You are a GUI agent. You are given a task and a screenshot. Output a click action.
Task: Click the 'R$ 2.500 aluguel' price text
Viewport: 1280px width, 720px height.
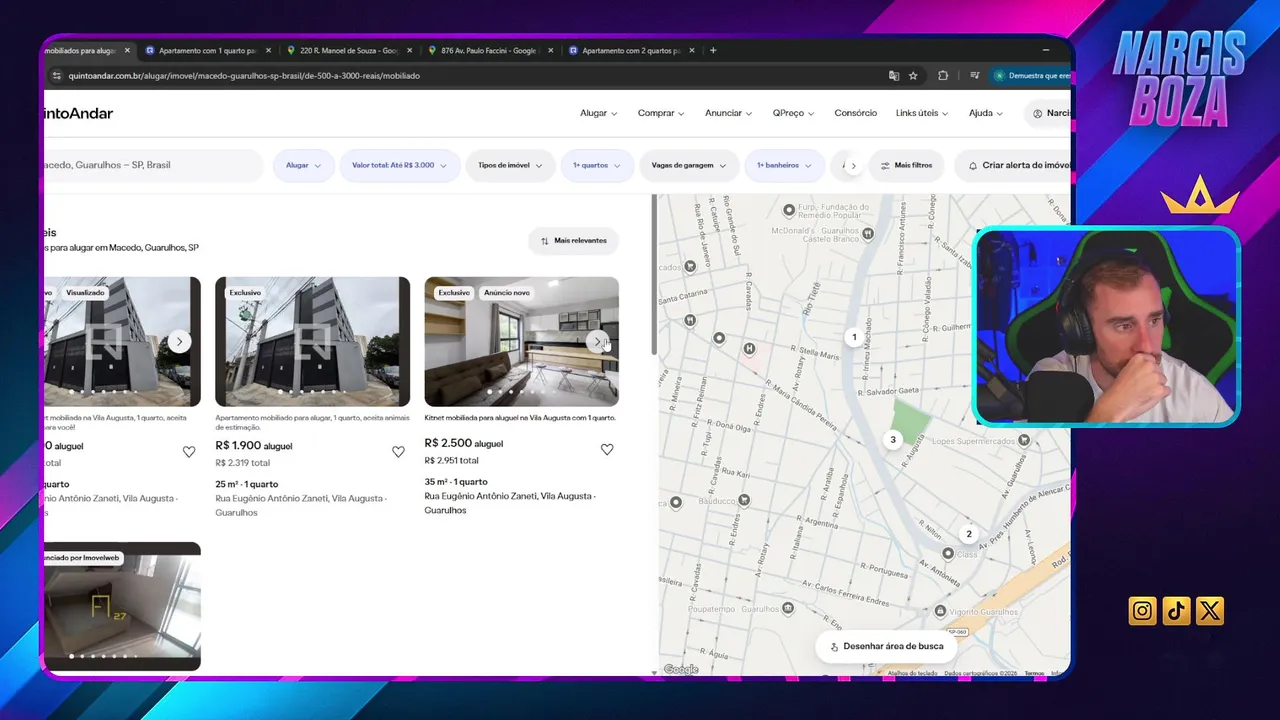[x=464, y=443]
